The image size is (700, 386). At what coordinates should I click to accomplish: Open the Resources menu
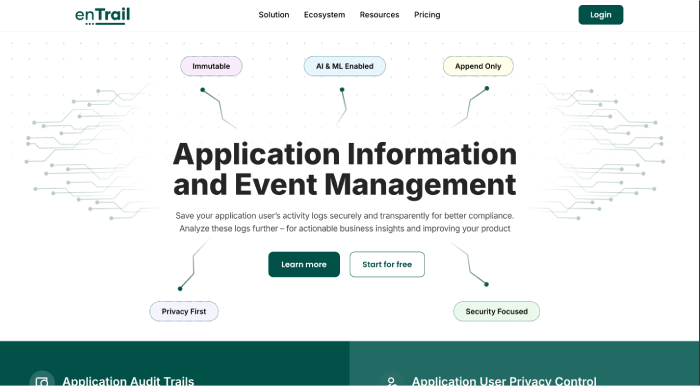[x=379, y=15]
